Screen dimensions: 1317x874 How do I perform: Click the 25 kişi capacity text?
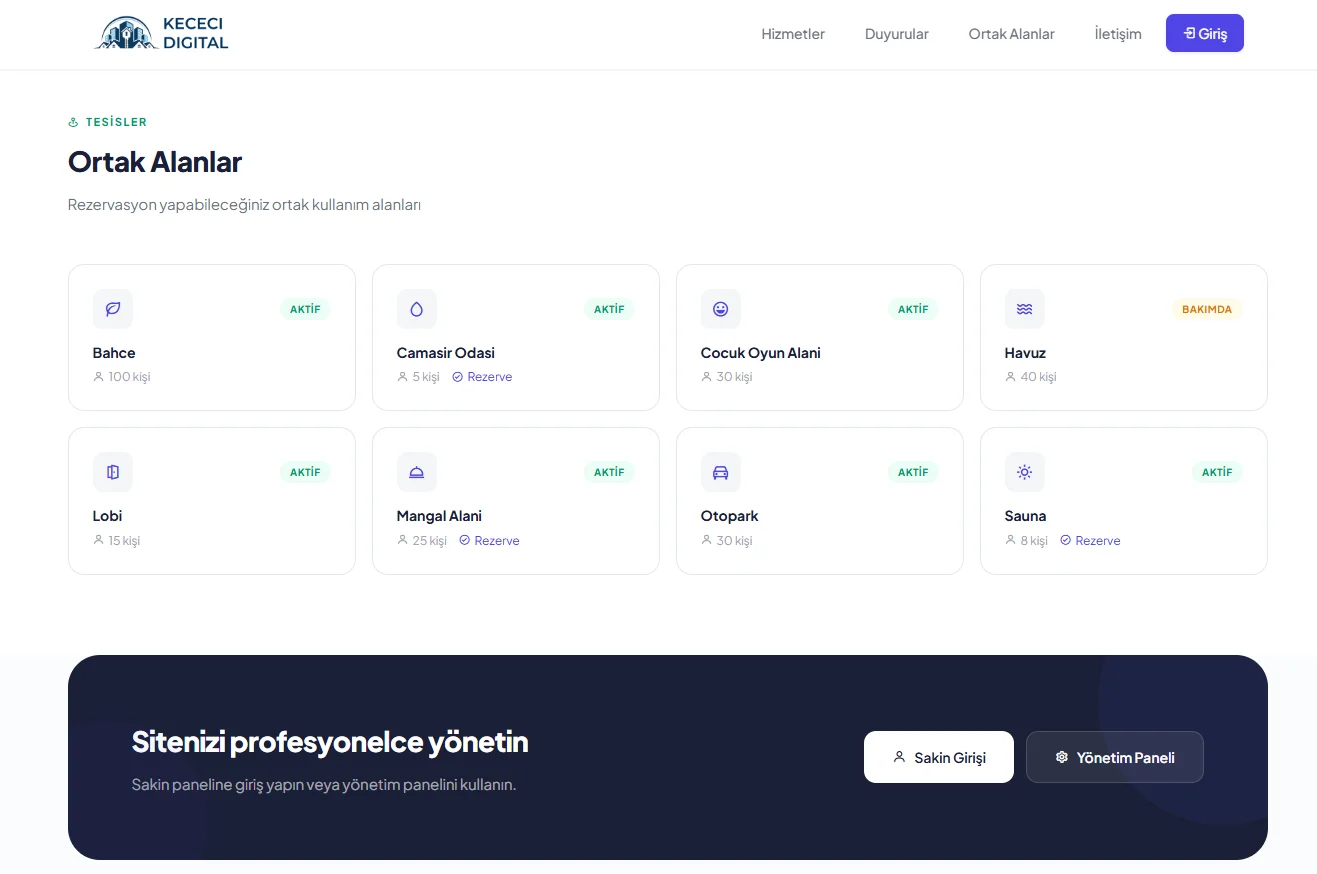click(422, 541)
